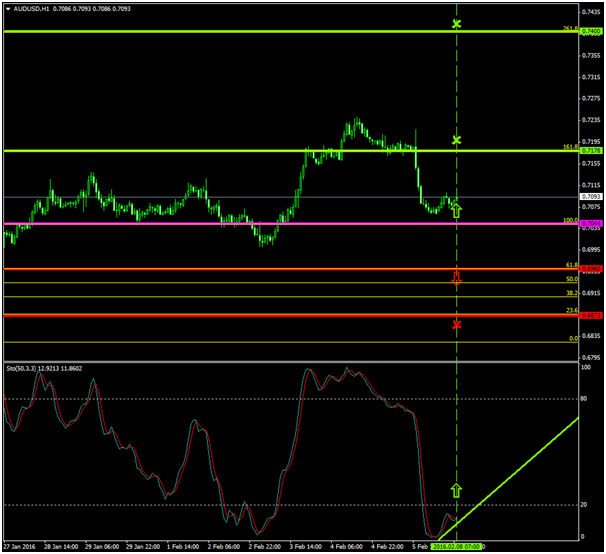The width and height of the screenshot is (606, 554).
Task: Select the orange horizontal line at 0.6960
Action: click(x=250, y=269)
